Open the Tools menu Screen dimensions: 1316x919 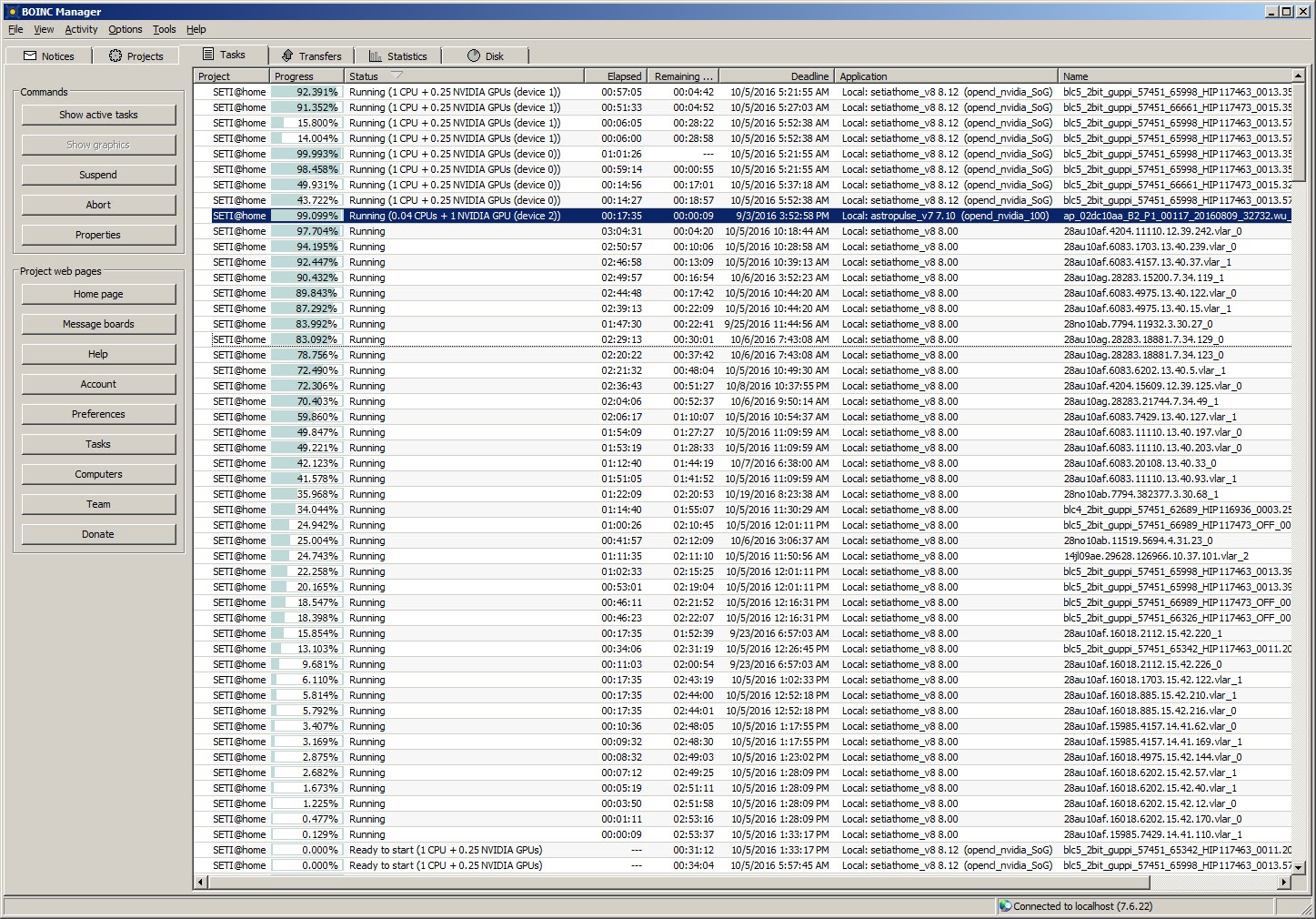165,29
